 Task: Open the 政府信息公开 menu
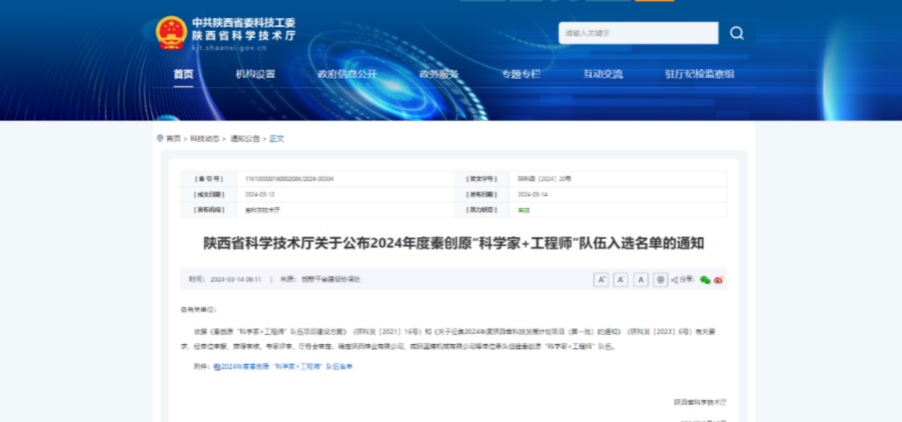[347, 74]
